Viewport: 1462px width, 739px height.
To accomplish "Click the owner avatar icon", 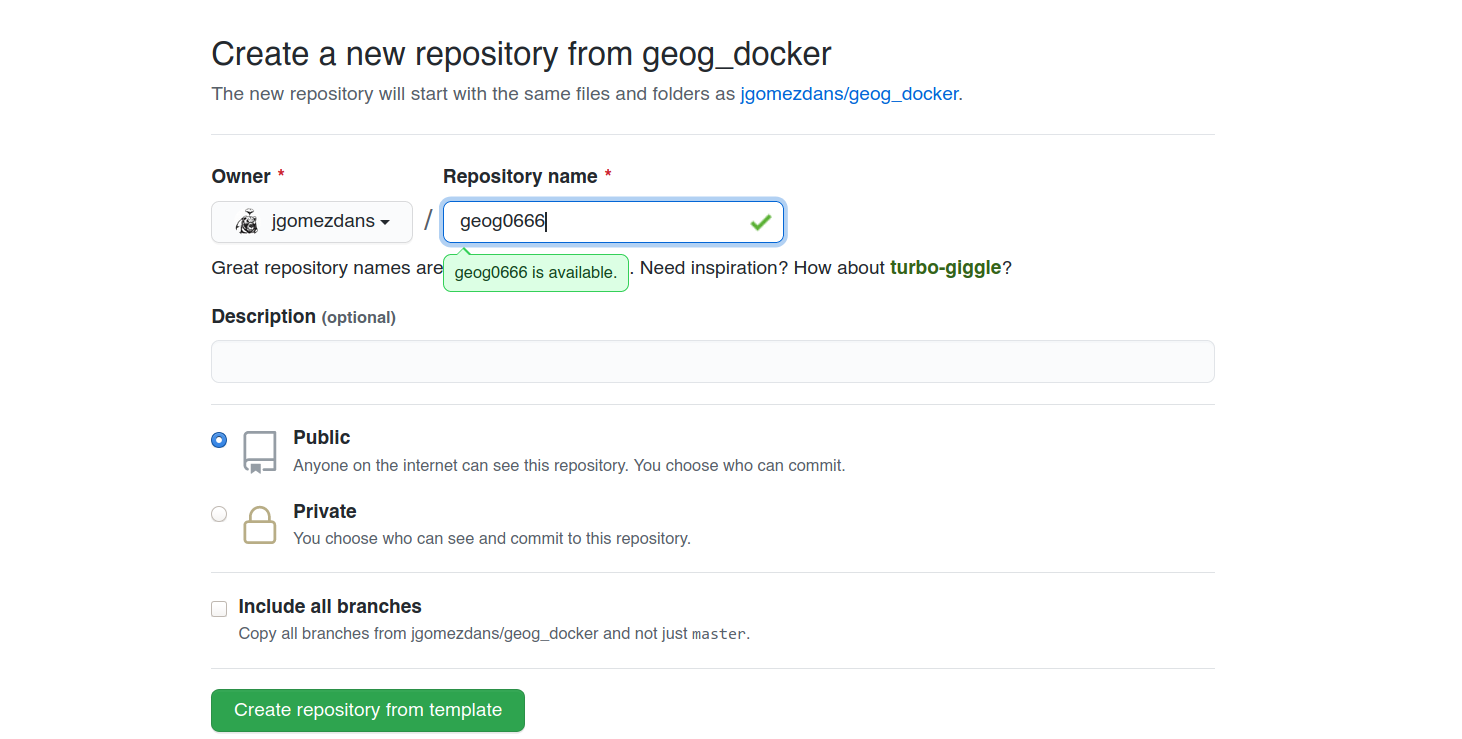I will point(247,222).
